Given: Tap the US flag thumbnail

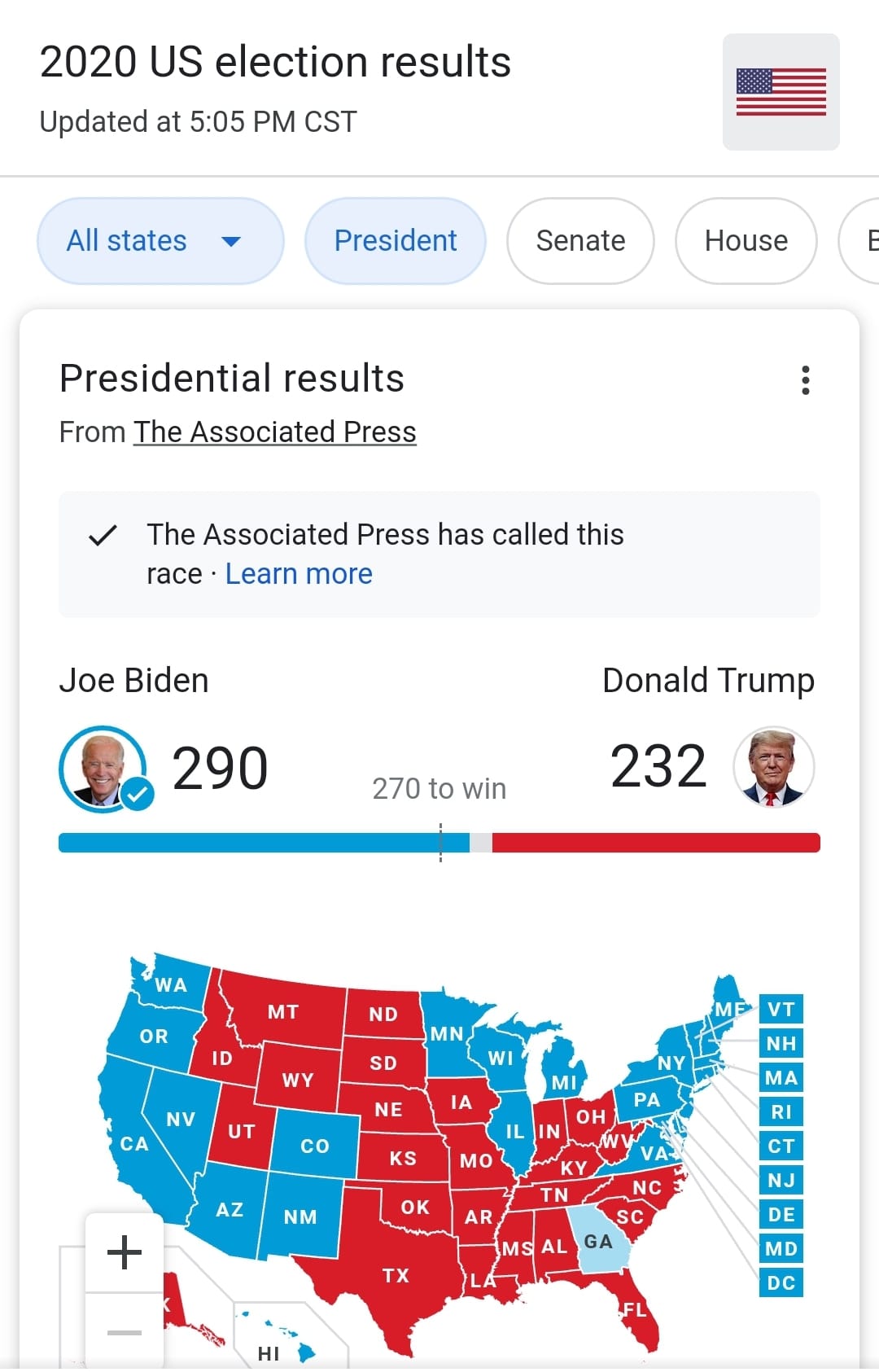Looking at the screenshot, I should [x=781, y=92].
